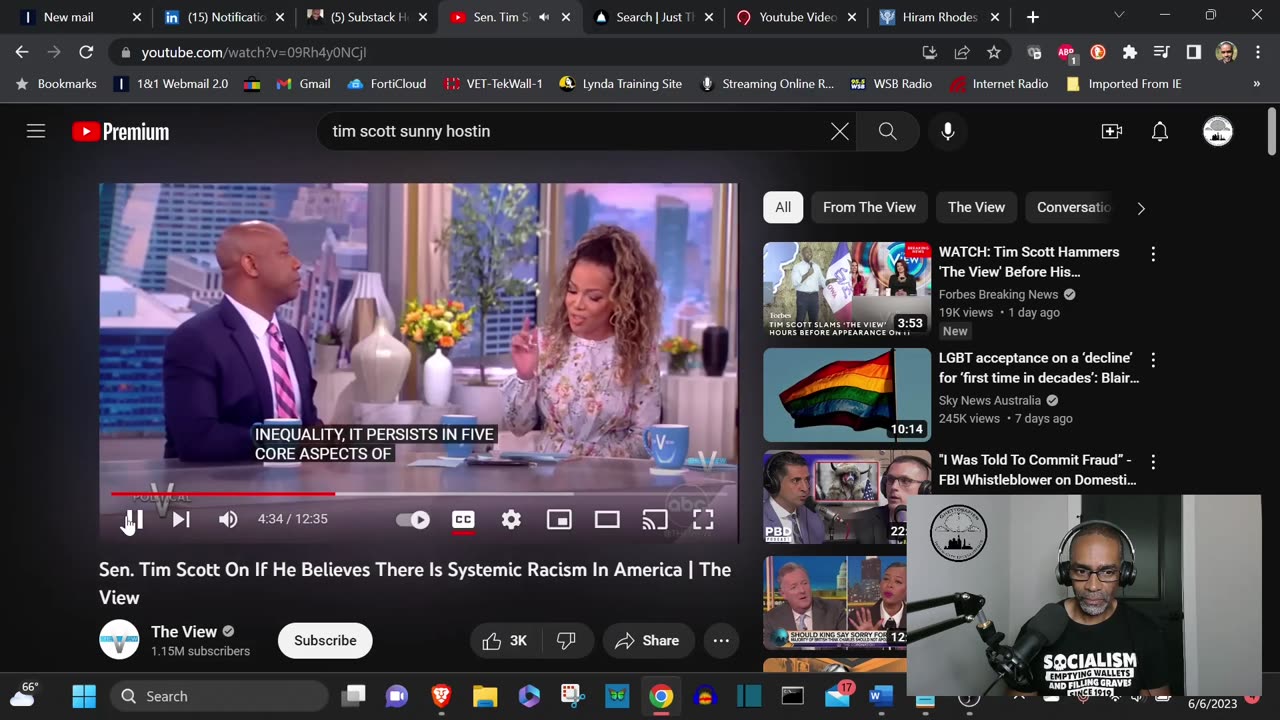Viewport: 1280px width, 720px height.
Task: Bookmark this page with the star
Action: (x=994, y=52)
